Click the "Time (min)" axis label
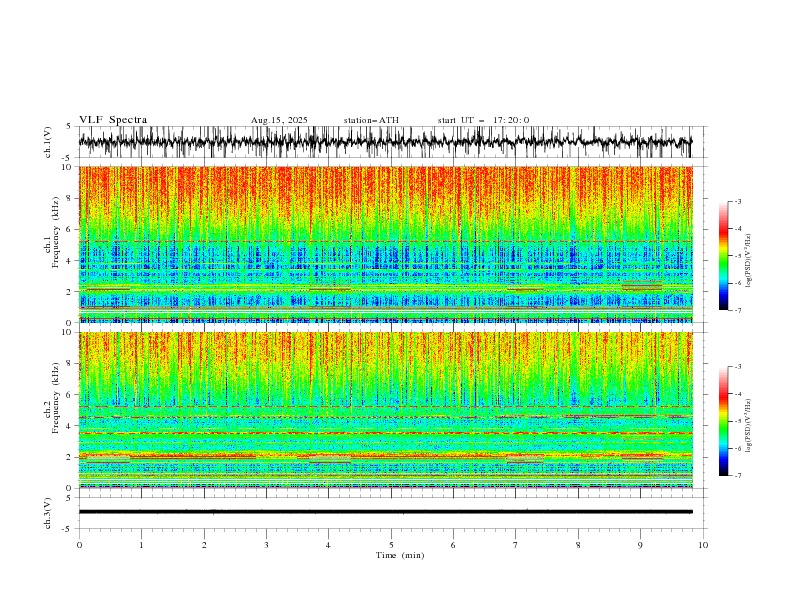Viewport: 792px width, 612px height. pyautogui.click(x=400, y=555)
